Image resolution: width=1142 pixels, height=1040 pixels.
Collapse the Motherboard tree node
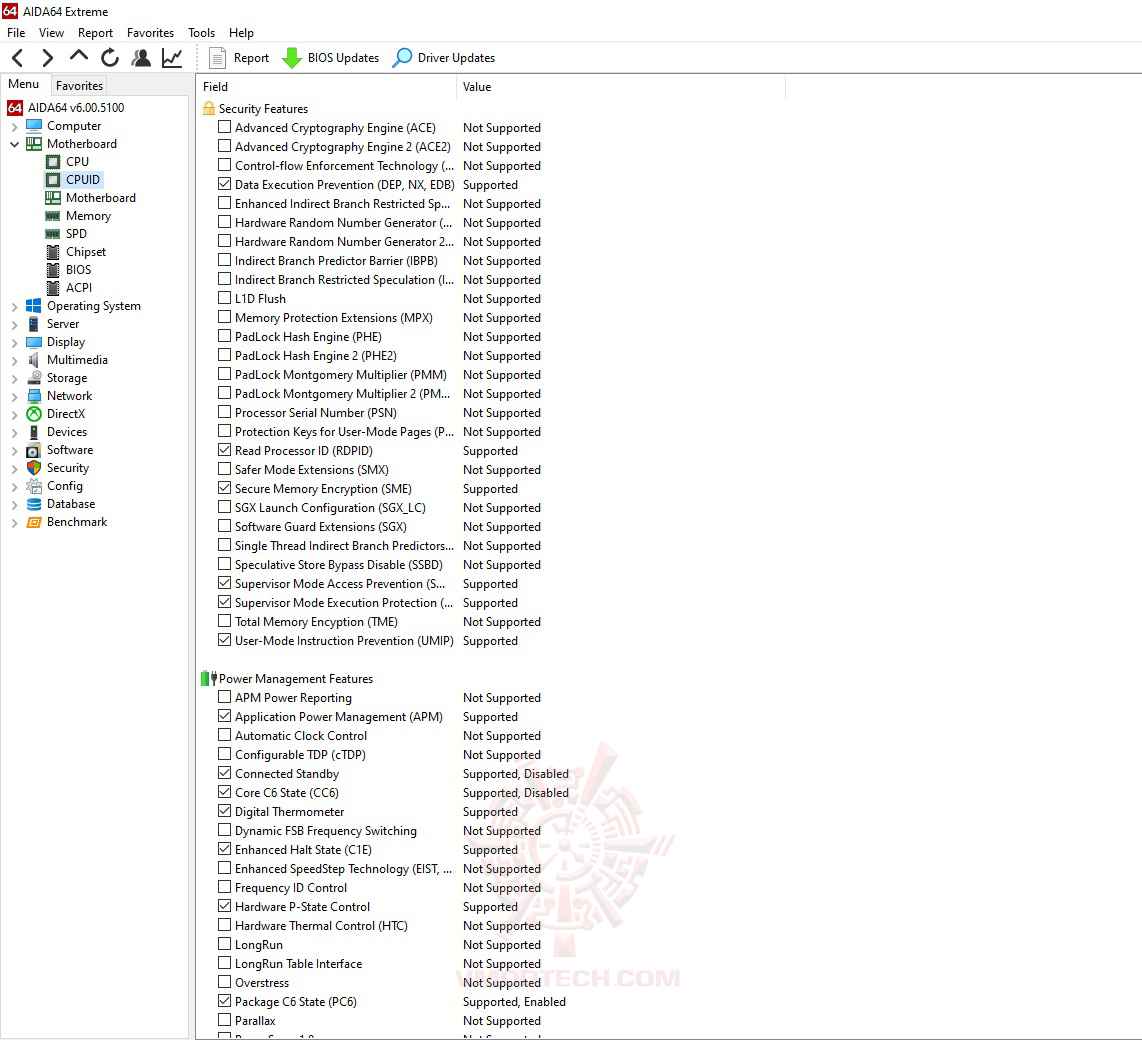click(14, 144)
